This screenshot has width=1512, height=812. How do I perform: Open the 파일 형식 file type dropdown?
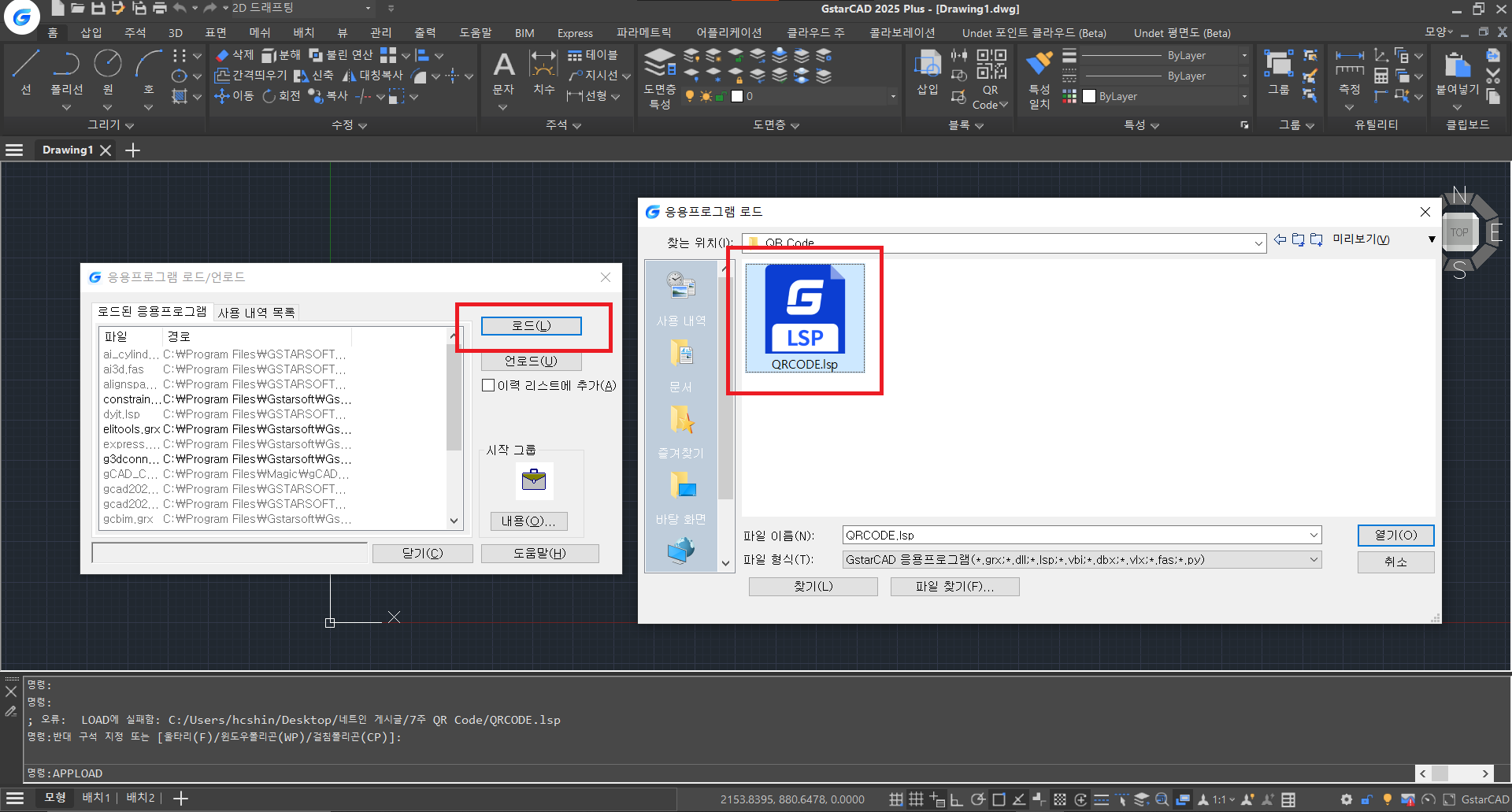pos(1314,560)
